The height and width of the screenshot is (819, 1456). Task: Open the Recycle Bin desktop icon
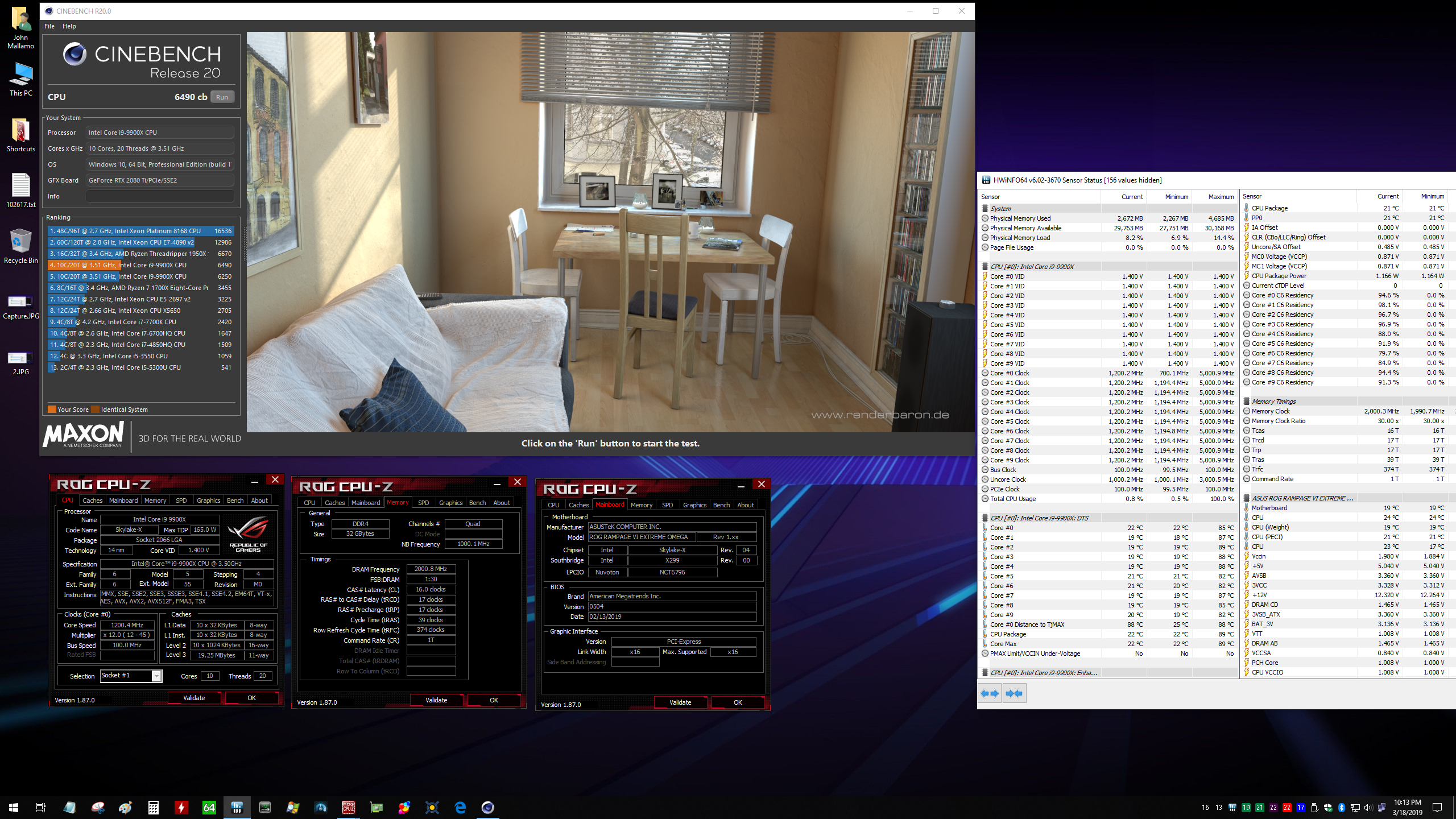[x=21, y=246]
